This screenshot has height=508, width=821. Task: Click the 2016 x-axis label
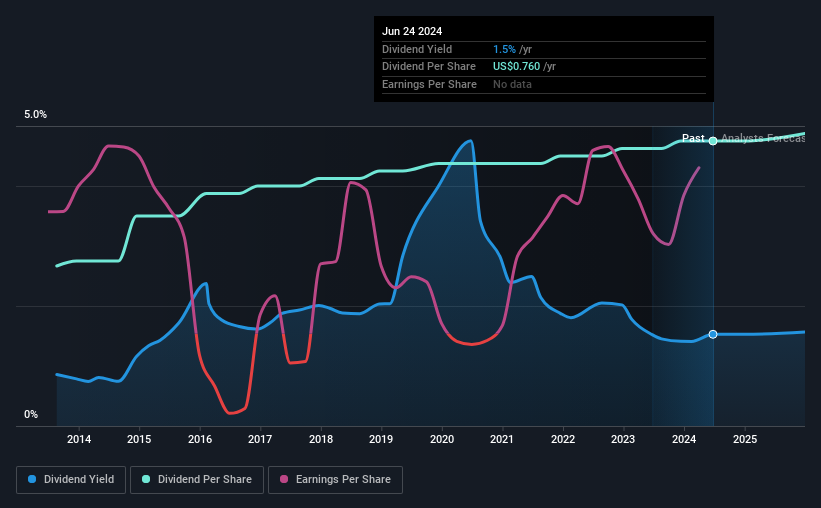(200, 439)
